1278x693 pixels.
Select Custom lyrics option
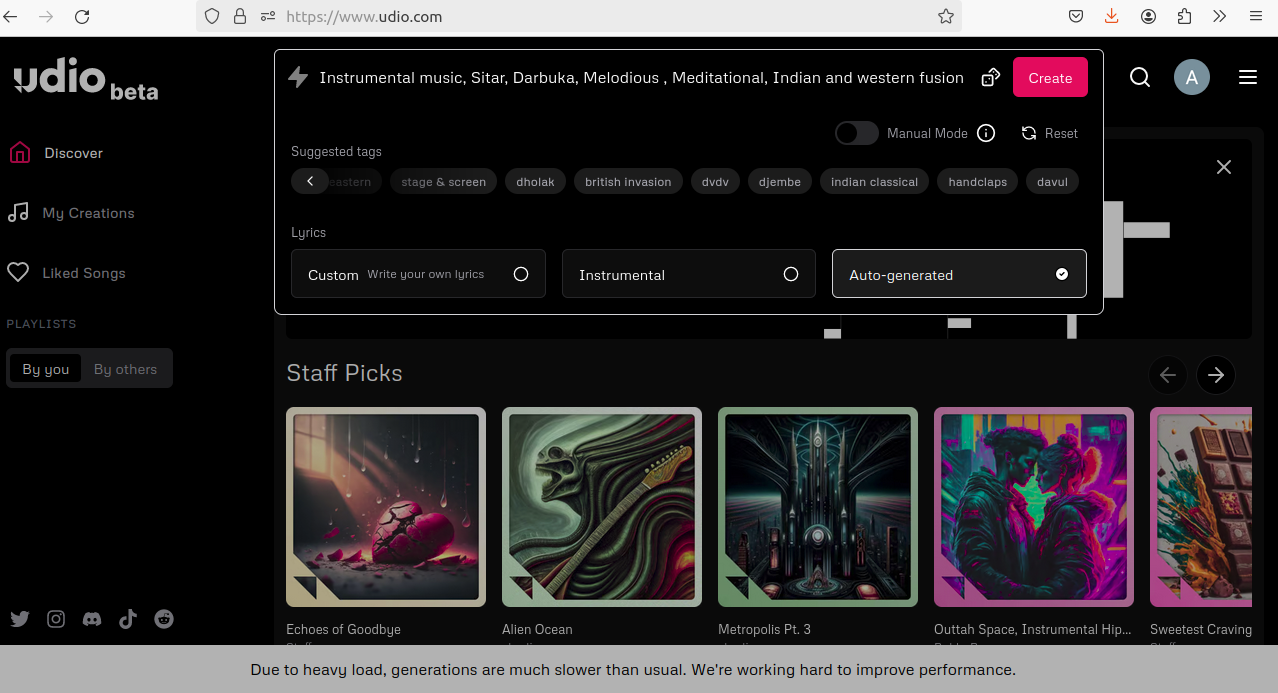tap(418, 274)
